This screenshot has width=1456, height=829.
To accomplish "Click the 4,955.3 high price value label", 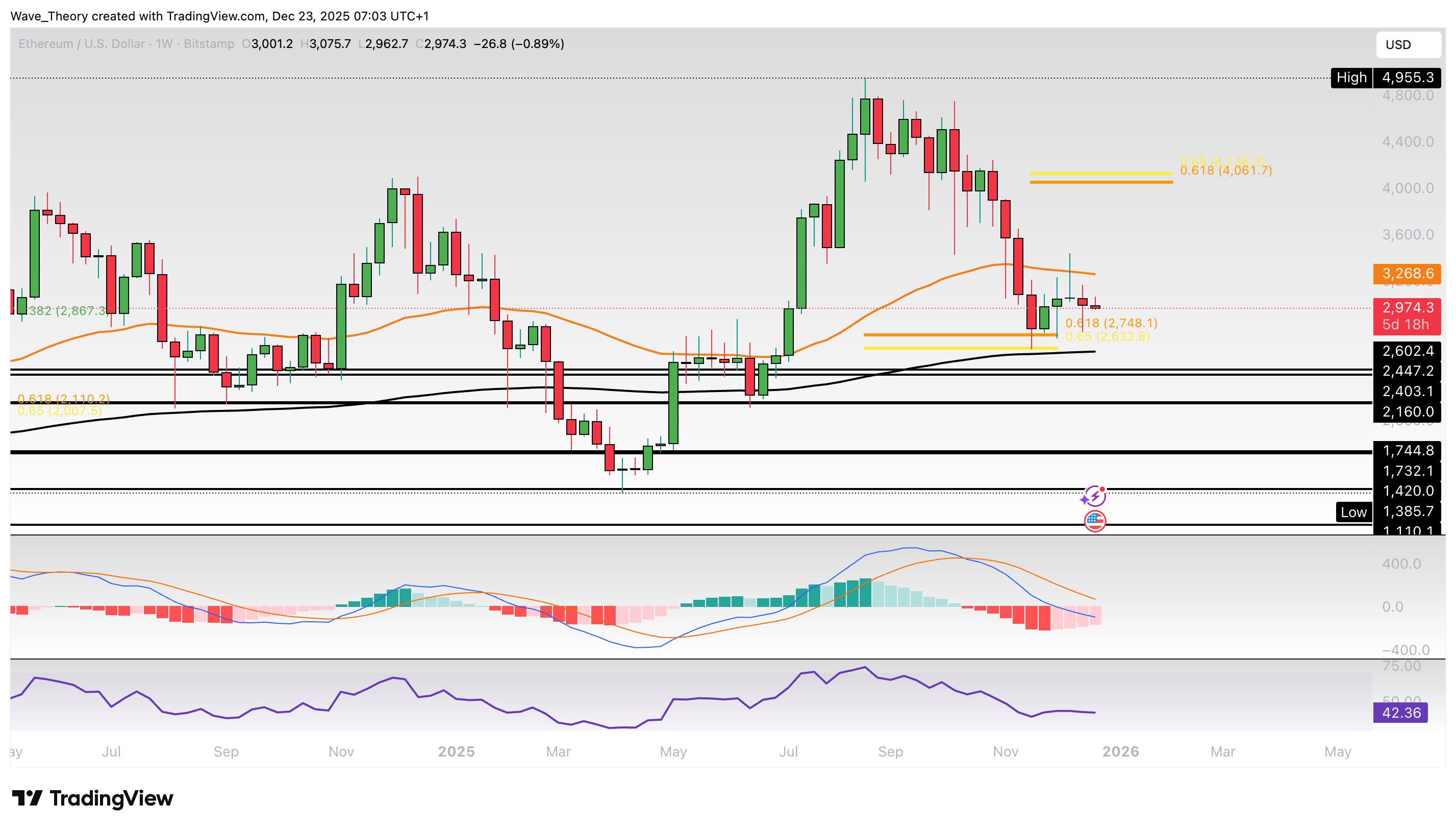I will point(1407,78).
